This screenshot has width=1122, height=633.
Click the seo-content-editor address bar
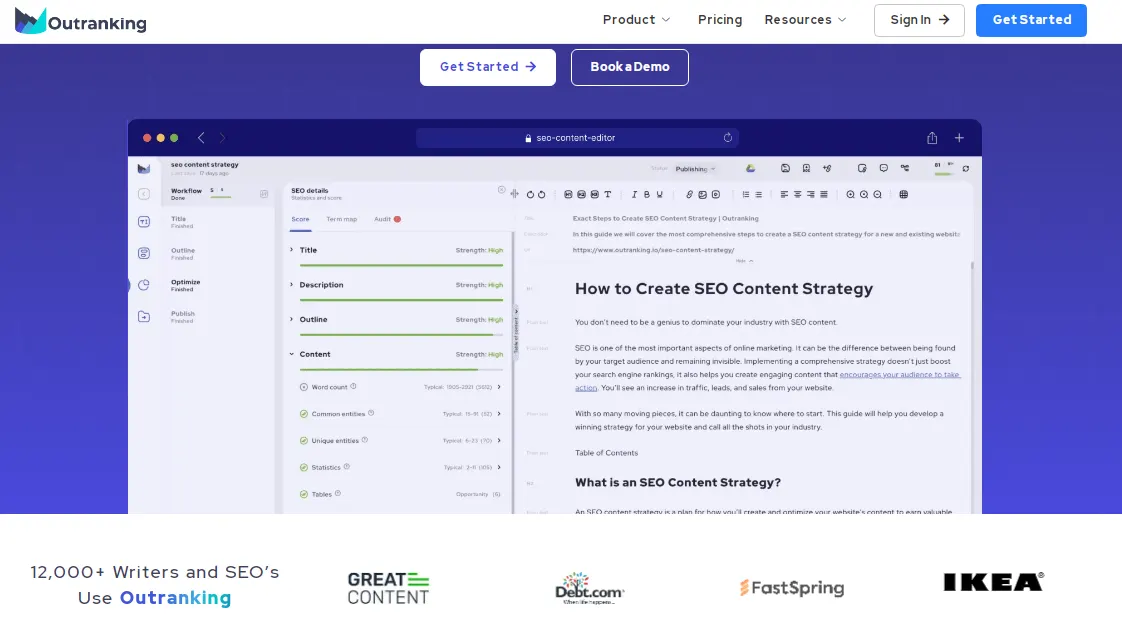577,138
